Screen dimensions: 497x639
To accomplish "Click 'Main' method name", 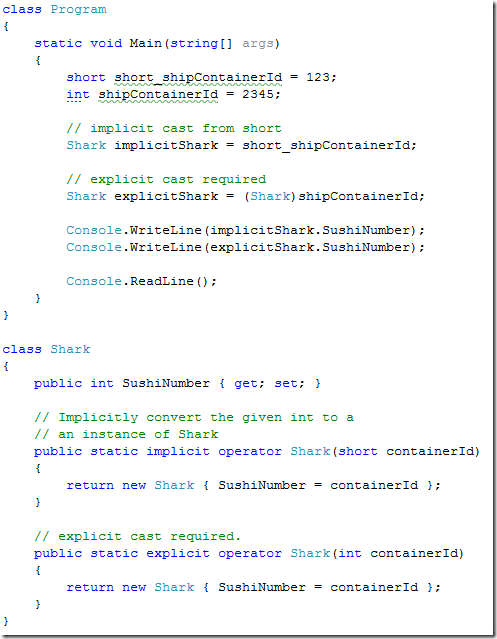I will click(145, 43).
